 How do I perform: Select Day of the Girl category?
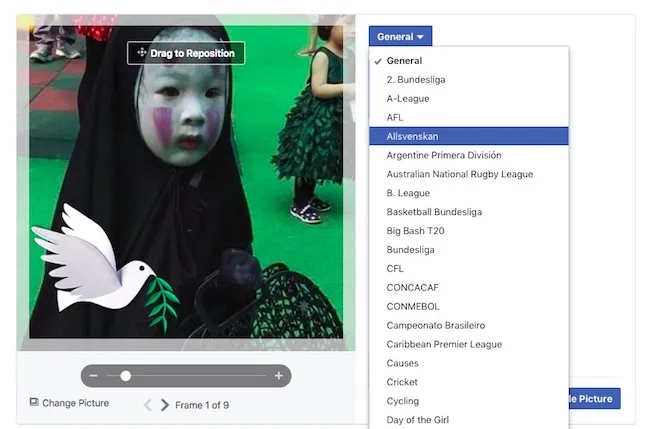tap(417, 420)
